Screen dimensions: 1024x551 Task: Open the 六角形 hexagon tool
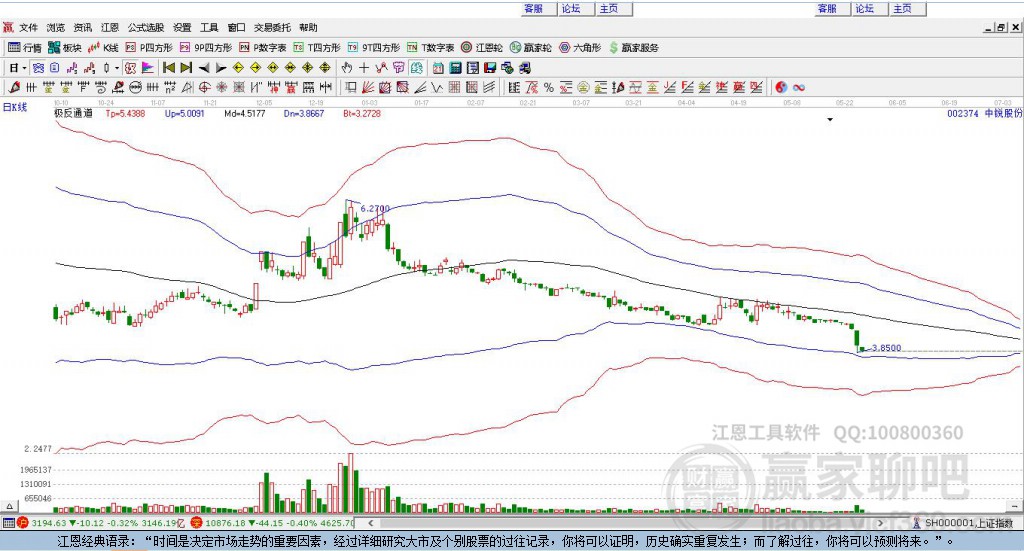click(x=580, y=48)
